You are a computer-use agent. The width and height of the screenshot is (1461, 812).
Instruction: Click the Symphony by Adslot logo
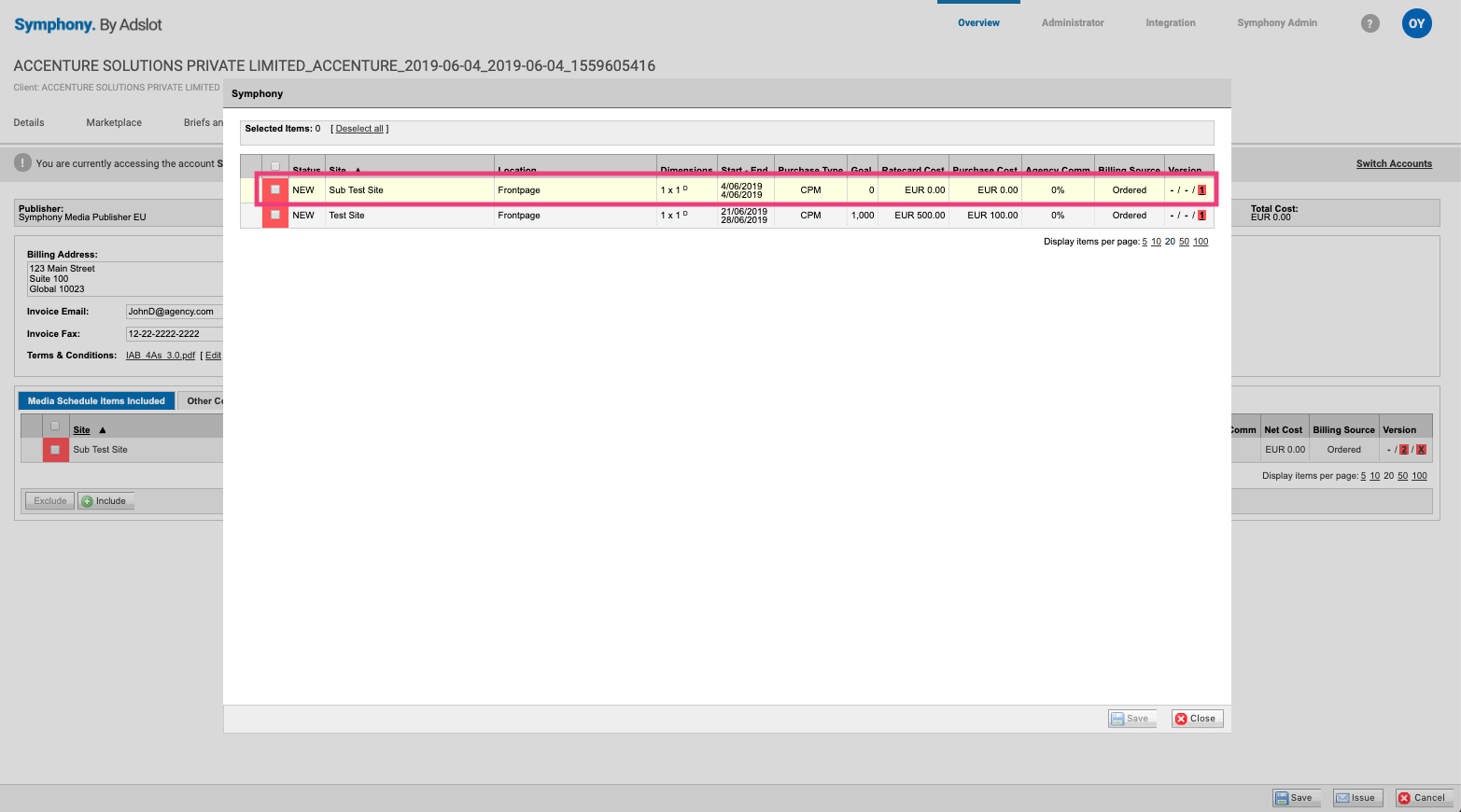pyautogui.click(x=88, y=24)
